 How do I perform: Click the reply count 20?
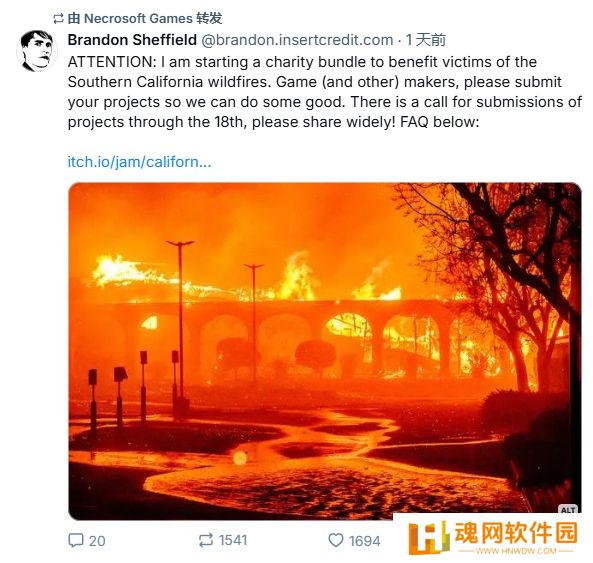97,541
